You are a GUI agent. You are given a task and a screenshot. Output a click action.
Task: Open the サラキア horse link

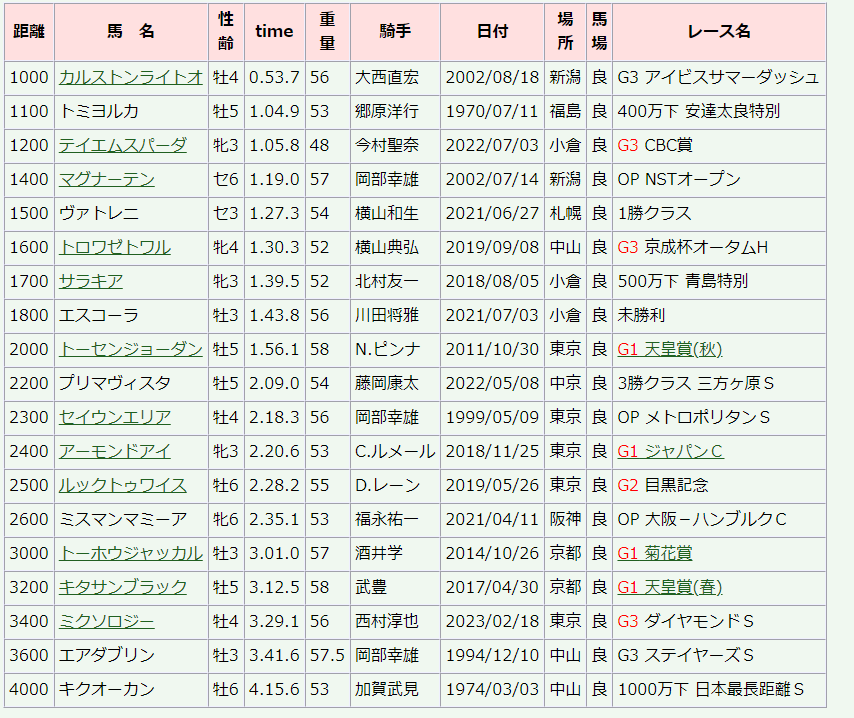(x=90, y=281)
